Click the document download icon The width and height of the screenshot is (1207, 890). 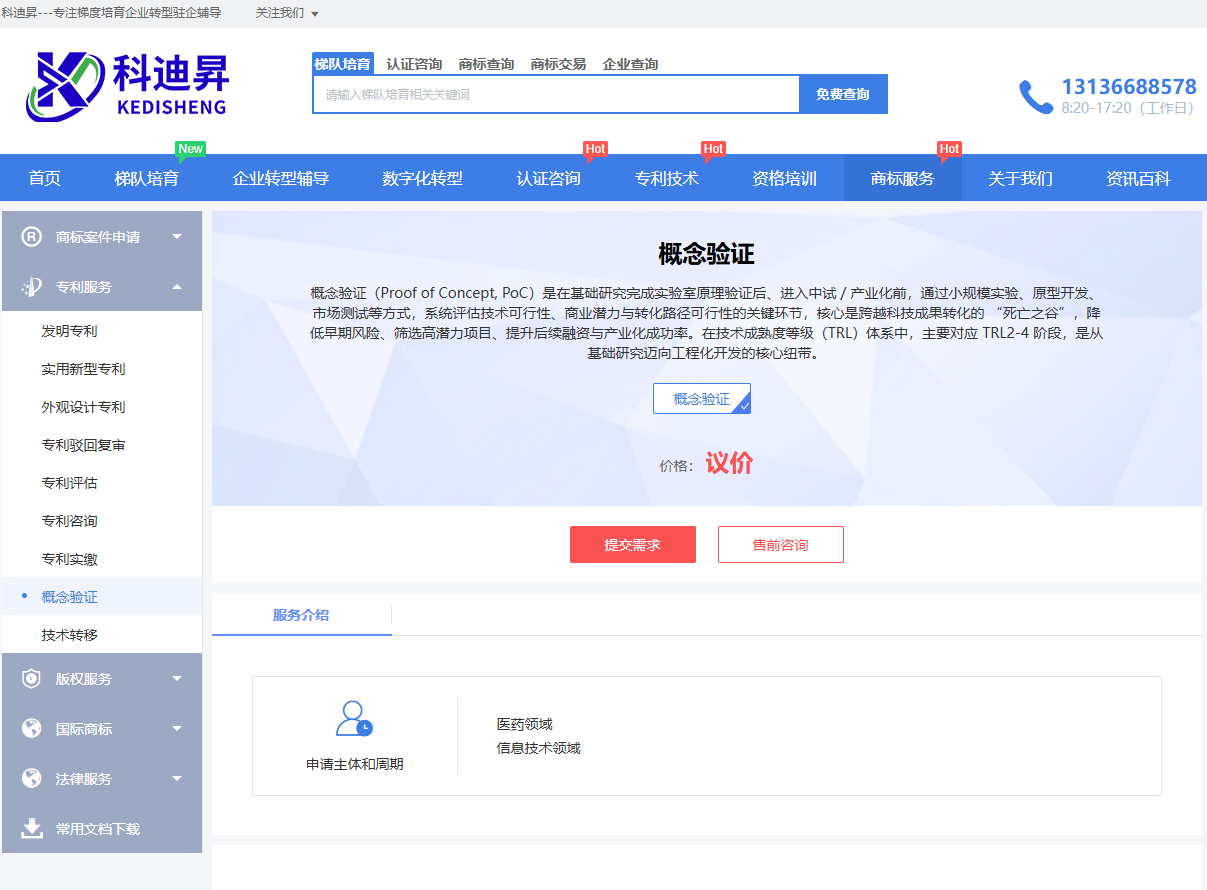[32, 828]
